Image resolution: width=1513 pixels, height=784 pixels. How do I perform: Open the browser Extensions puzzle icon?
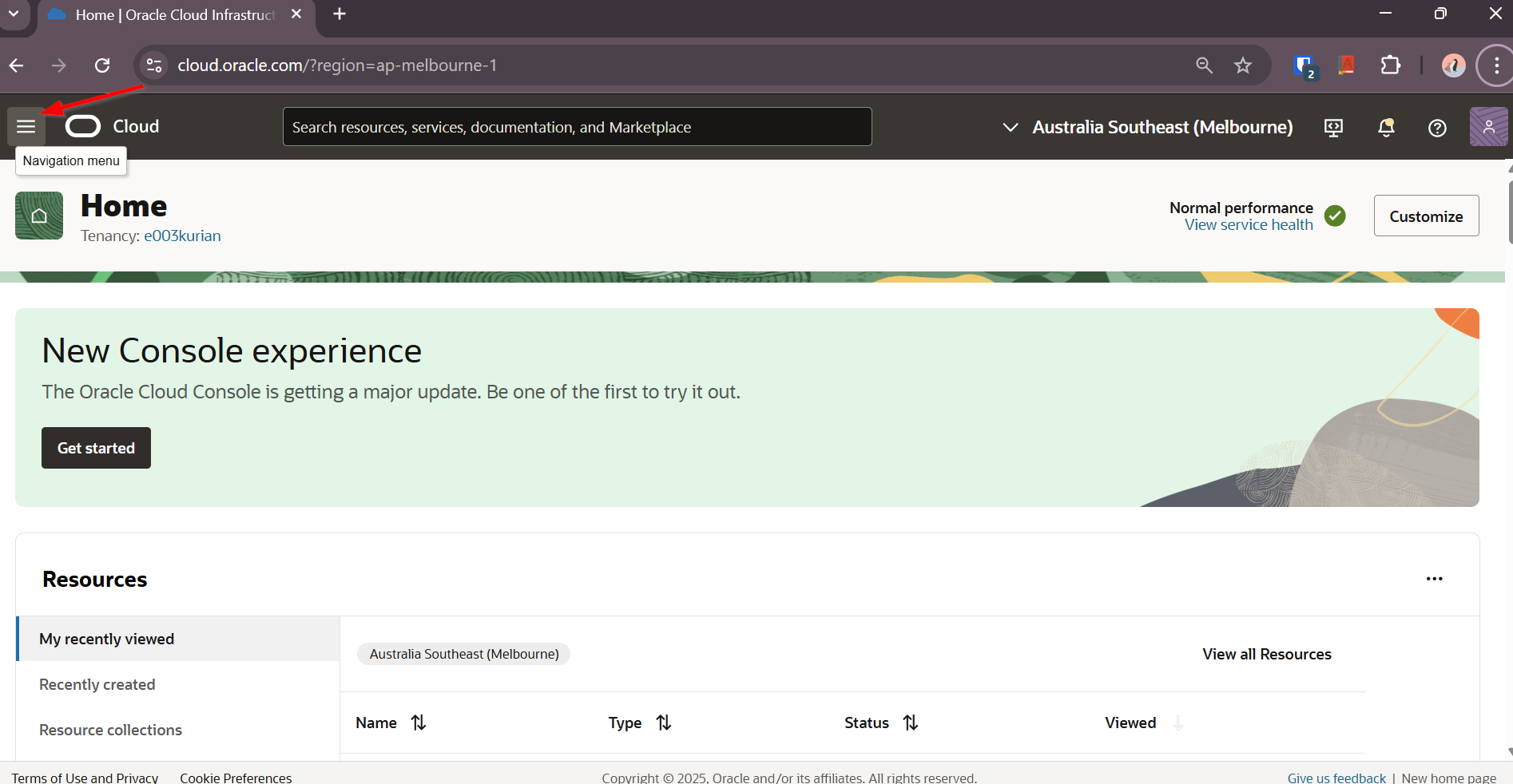coord(1391,65)
